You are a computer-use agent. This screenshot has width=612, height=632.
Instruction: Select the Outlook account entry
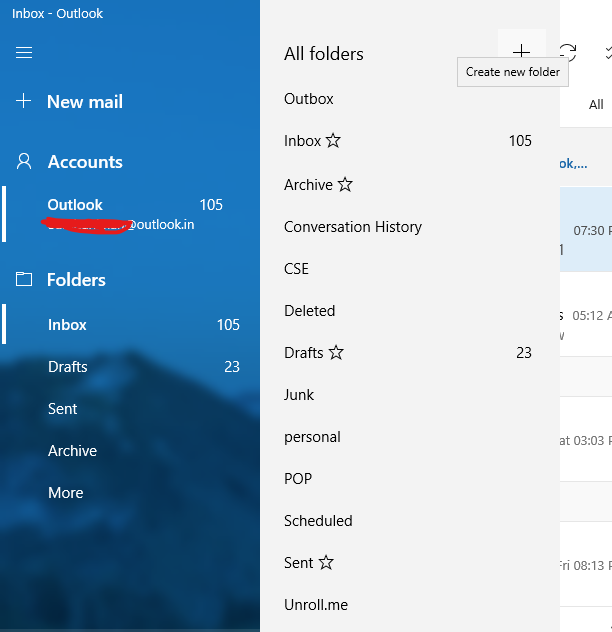click(x=130, y=214)
